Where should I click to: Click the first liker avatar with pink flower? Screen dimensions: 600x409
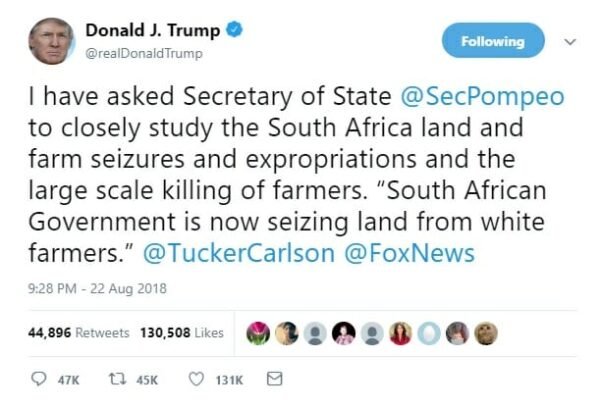(258, 333)
